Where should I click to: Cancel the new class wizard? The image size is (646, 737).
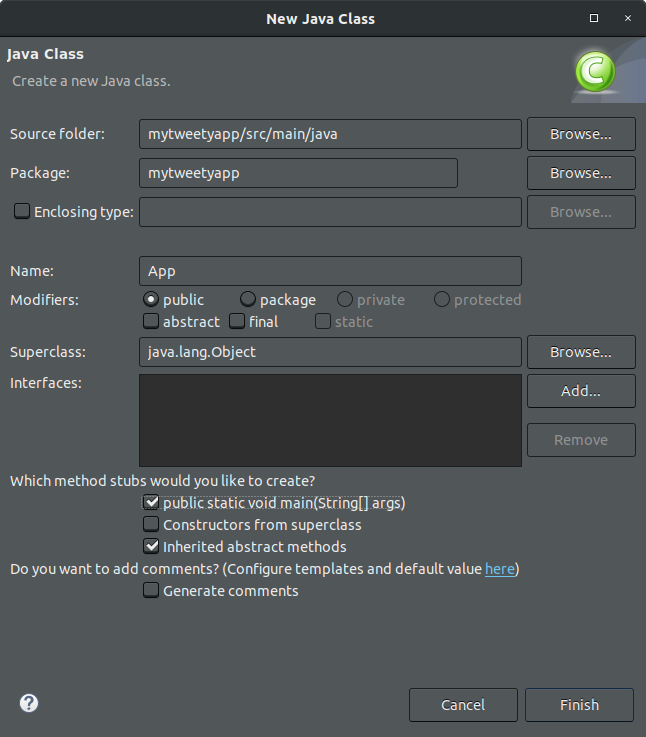click(463, 705)
